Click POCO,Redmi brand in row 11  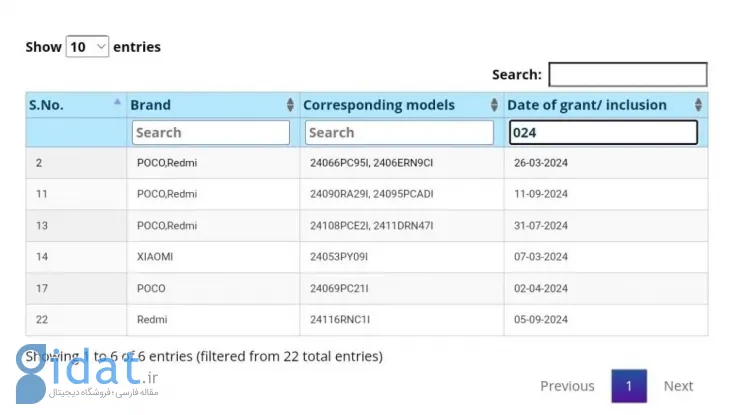pyautogui.click(x=167, y=194)
